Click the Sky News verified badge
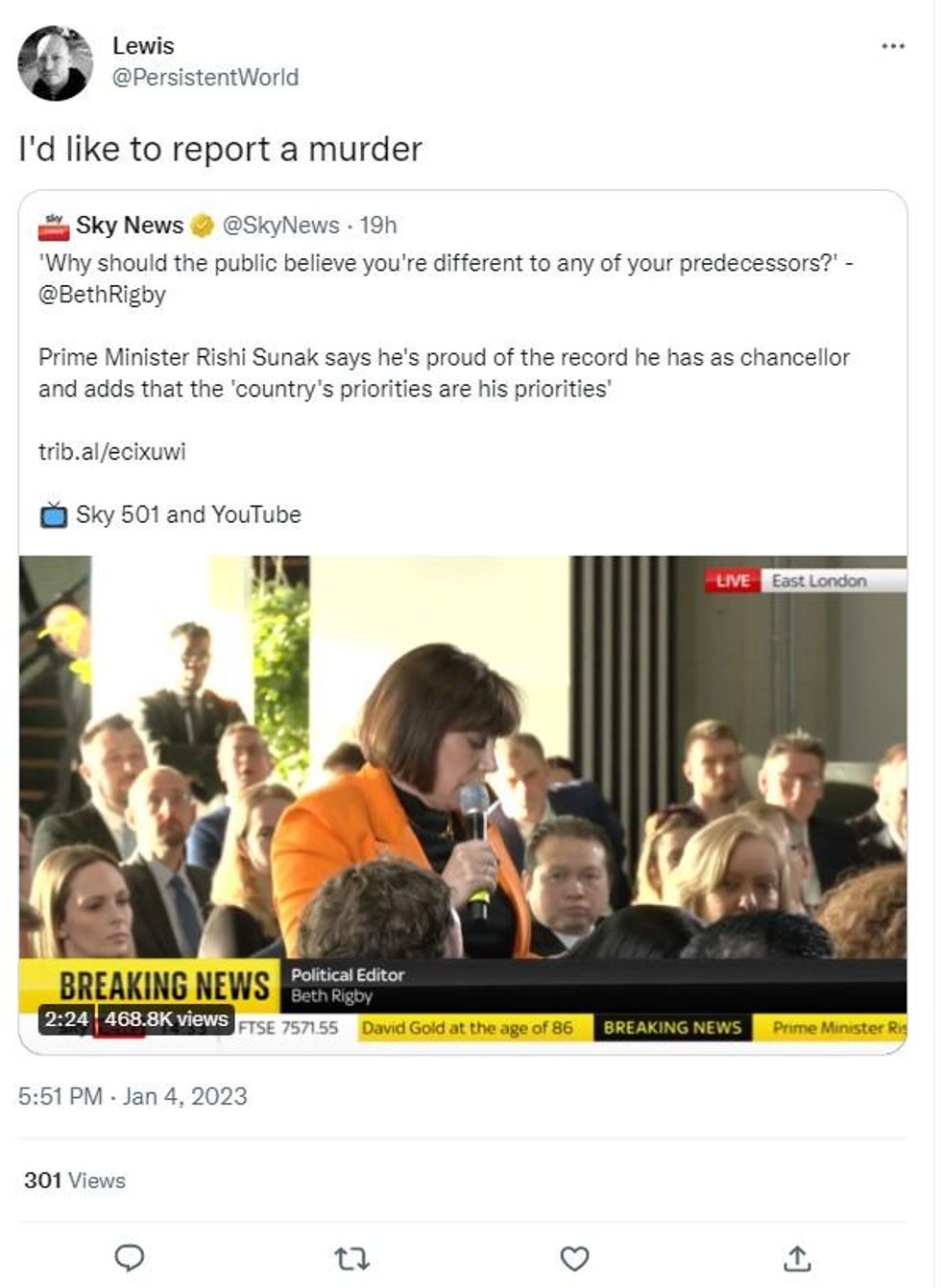 click(x=202, y=226)
